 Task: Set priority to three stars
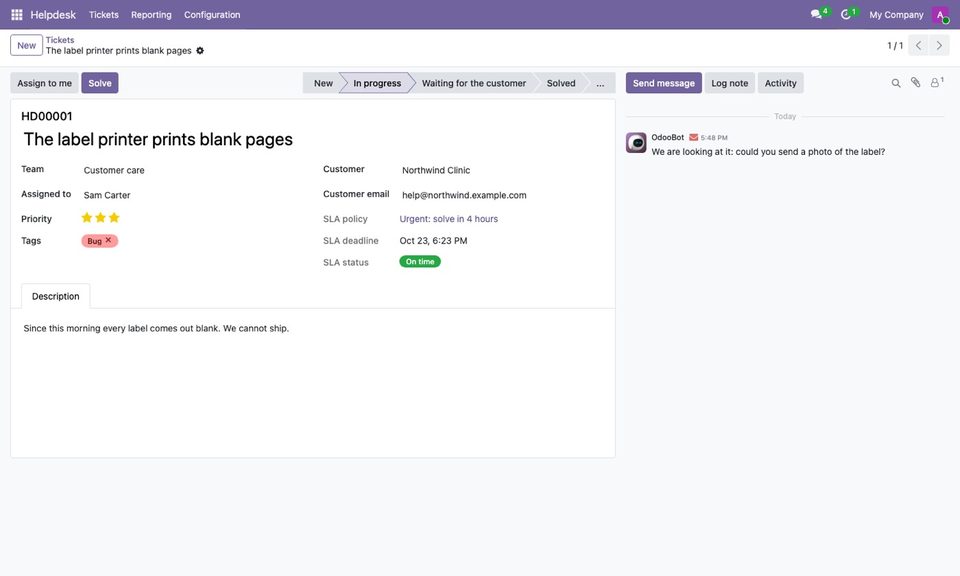pyautogui.click(x=114, y=218)
